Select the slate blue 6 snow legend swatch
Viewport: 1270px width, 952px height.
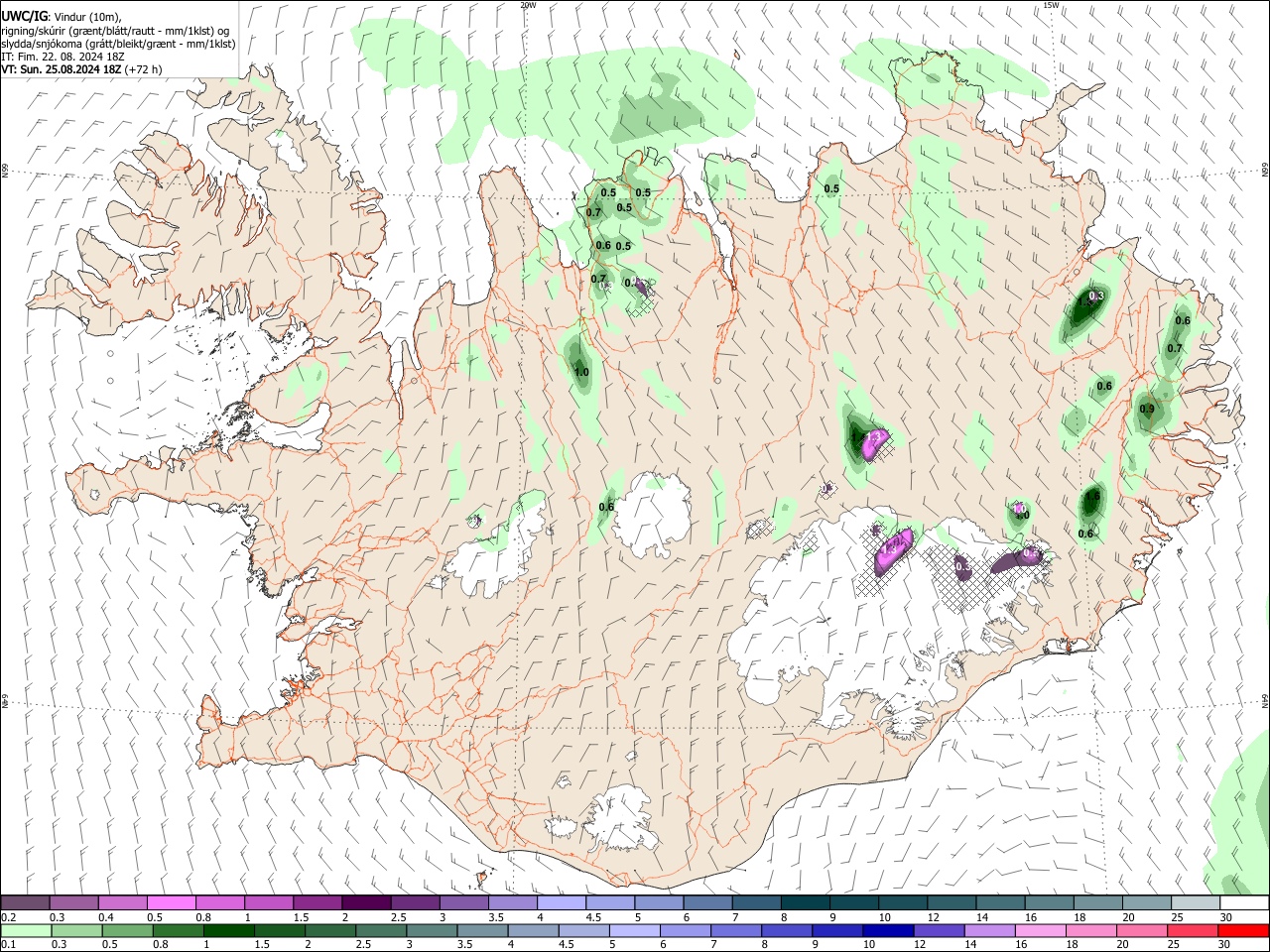(707, 903)
